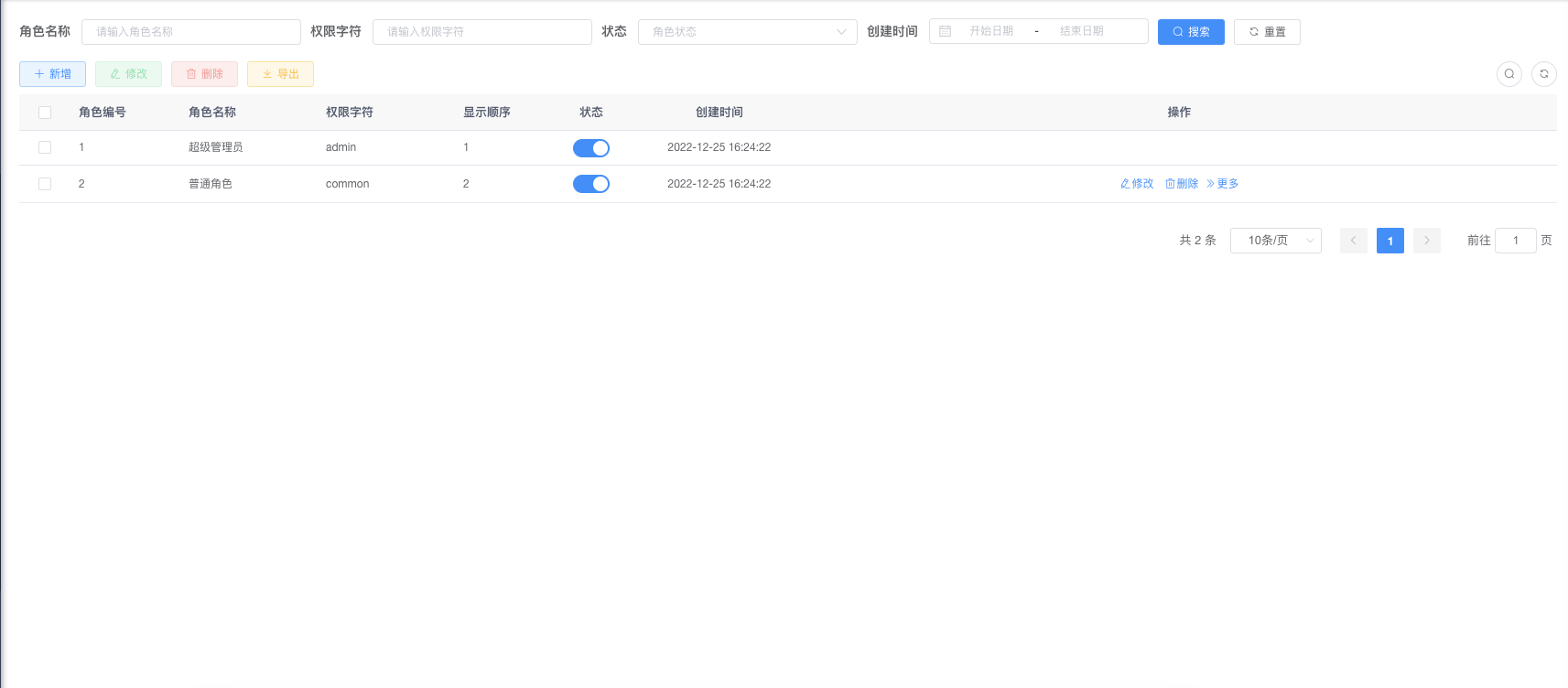Check the 超级管理员 row checkbox
Screen dimensions: 1568x688
pos(45,147)
